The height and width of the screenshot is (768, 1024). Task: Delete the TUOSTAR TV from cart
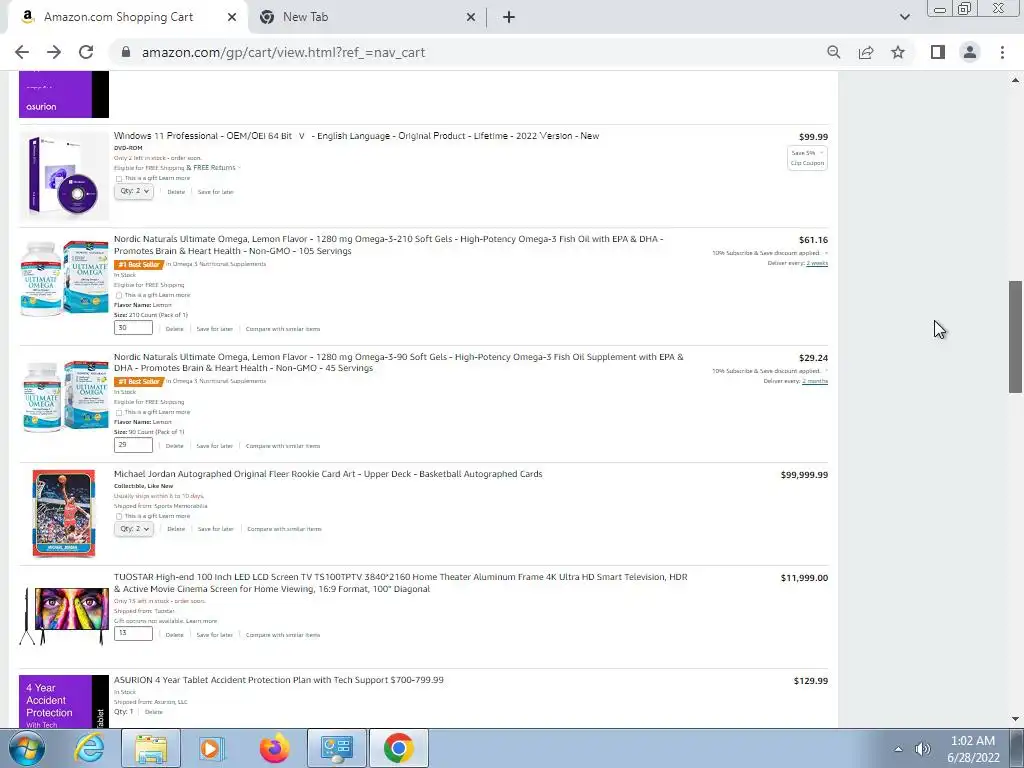point(174,635)
